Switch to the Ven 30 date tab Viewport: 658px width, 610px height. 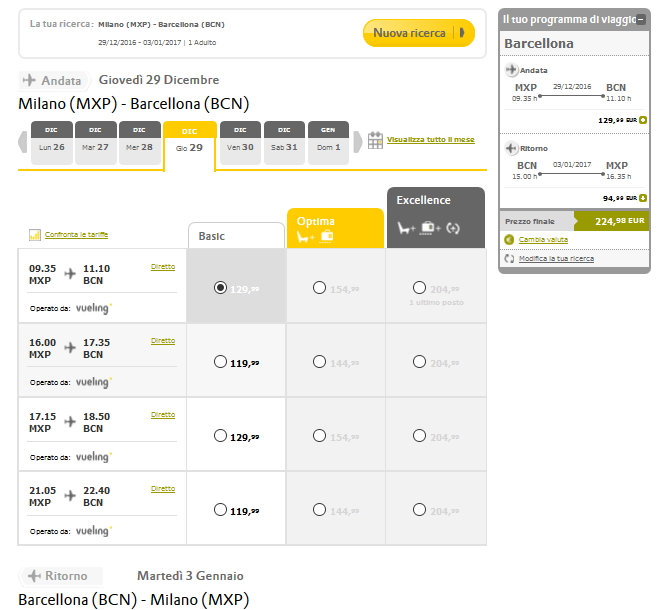[240, 142]
